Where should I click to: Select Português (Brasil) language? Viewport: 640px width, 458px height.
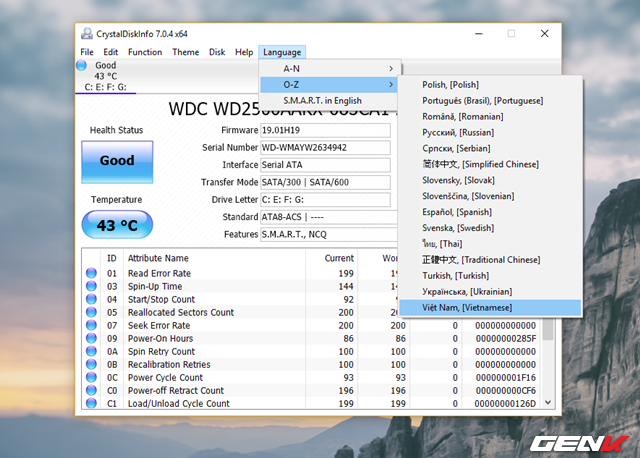[490, 100]
